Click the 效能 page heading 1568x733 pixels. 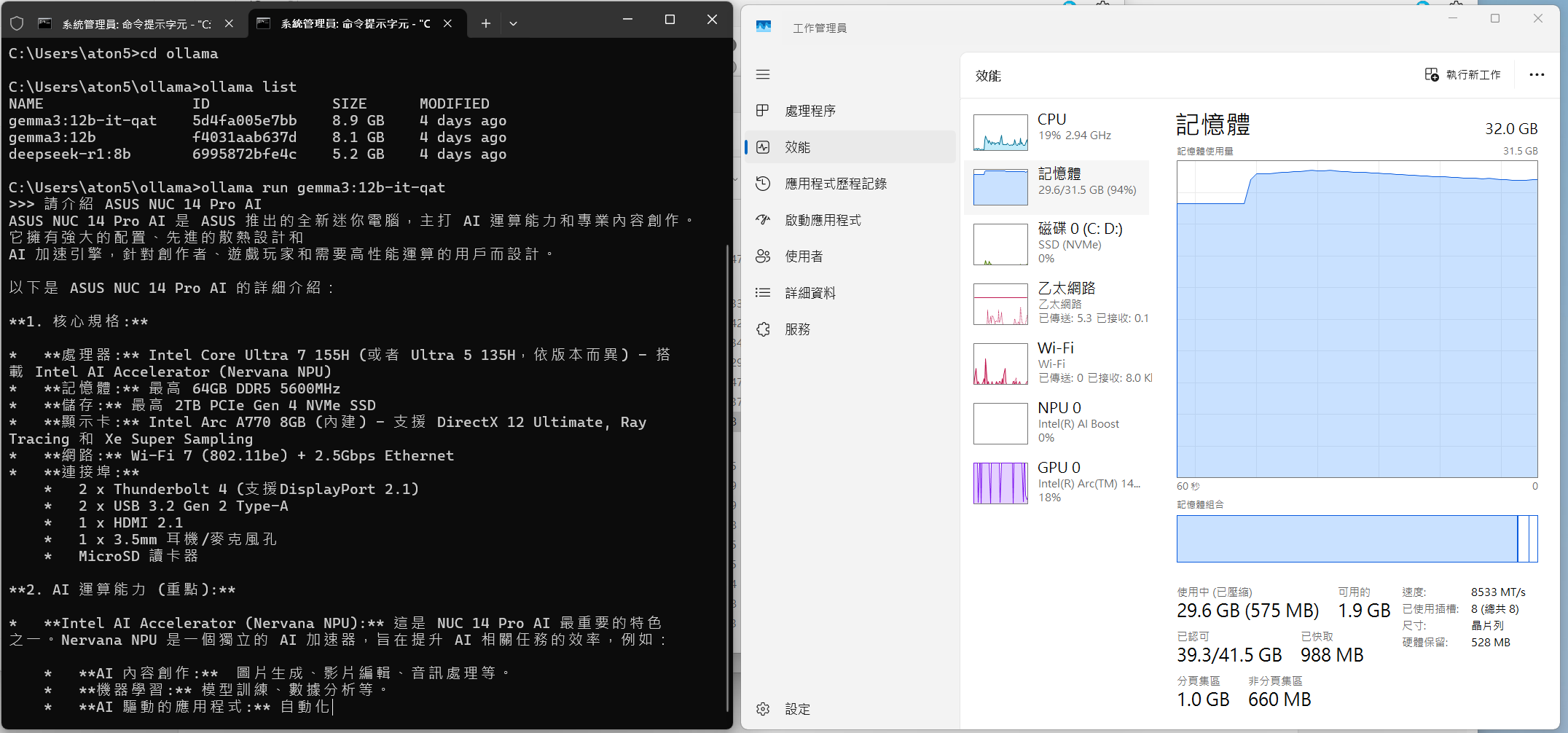pos(988,76)
